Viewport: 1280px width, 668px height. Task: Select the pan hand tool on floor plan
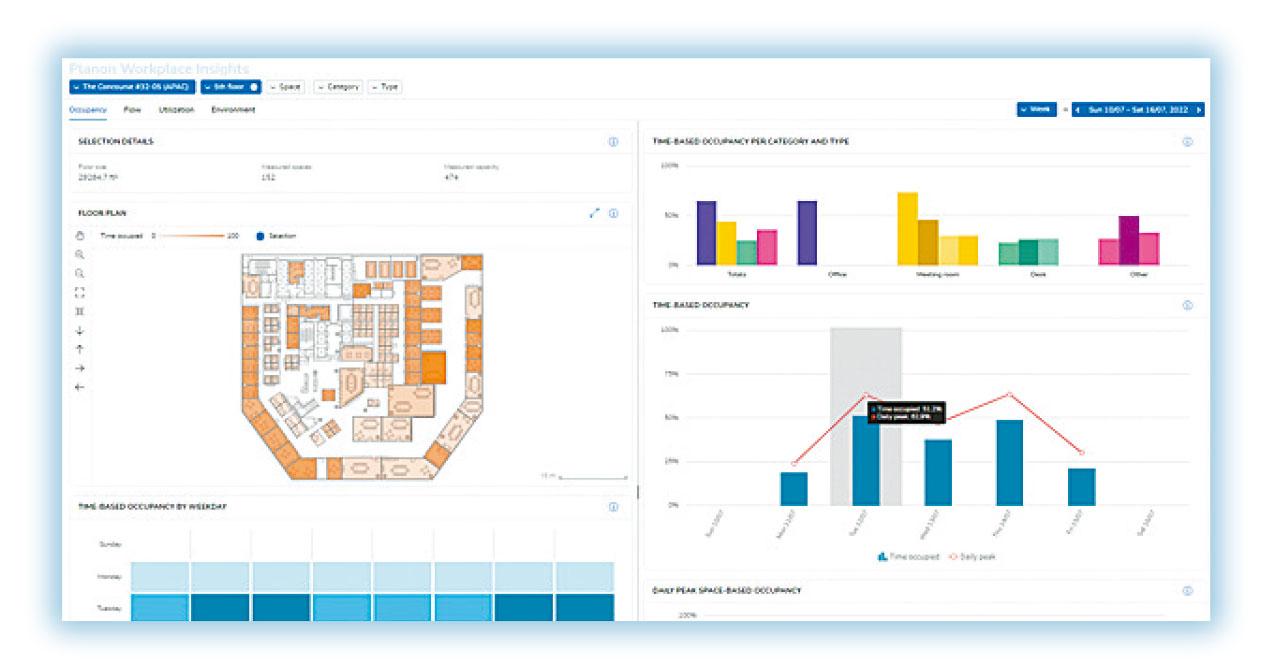[80, 236]
